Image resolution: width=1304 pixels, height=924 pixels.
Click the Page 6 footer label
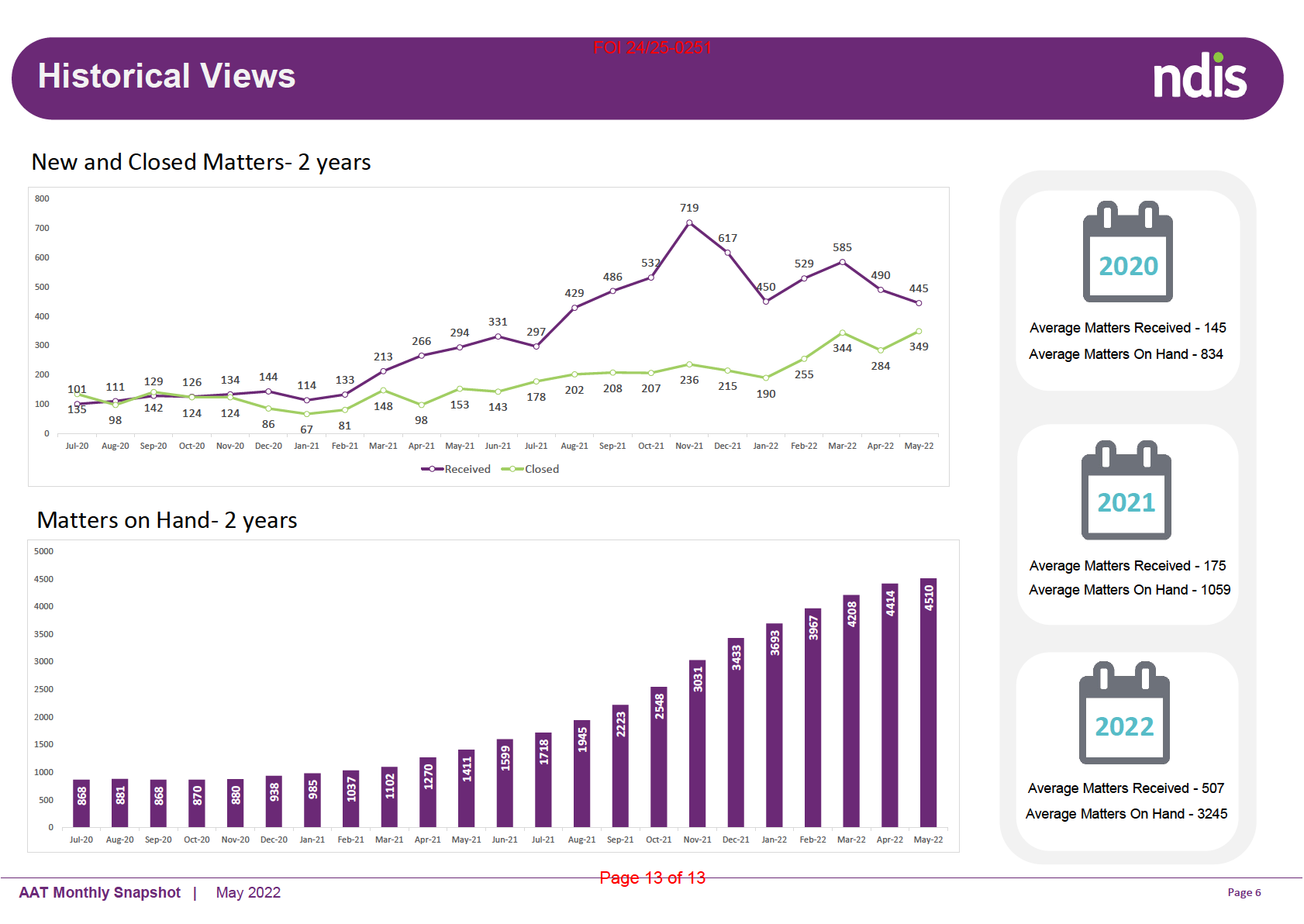tap(1244, 892)
